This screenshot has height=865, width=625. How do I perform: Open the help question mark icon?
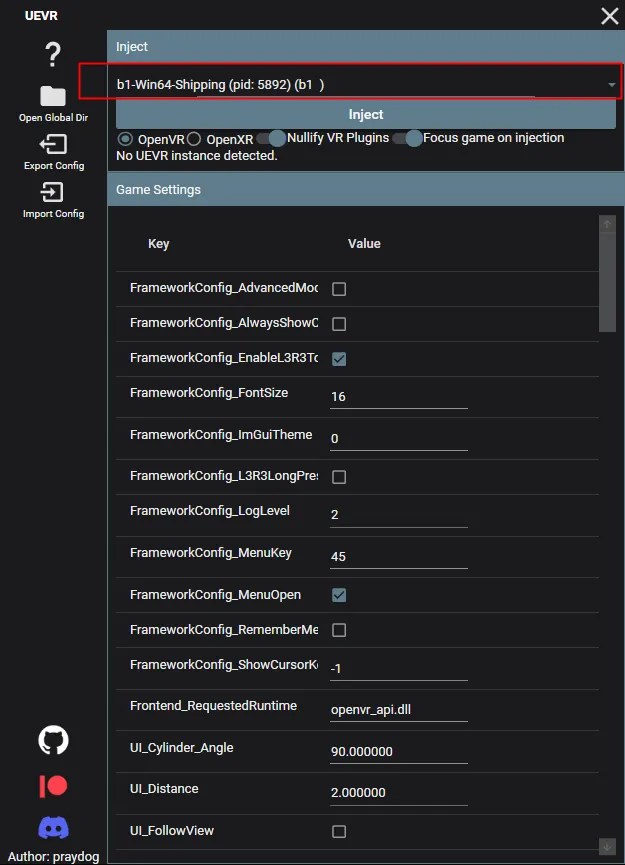pyautogui.click(x=53, y=56)
